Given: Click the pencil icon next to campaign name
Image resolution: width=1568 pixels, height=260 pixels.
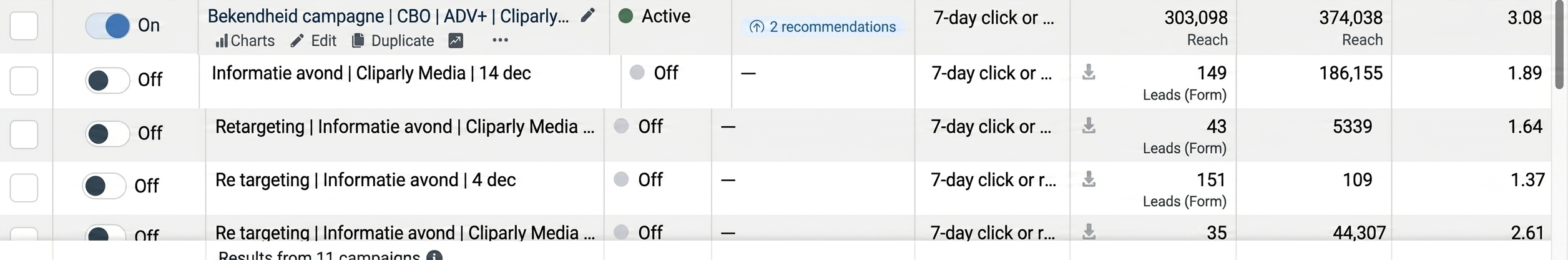Looking at the screenshot, I should 587,16.
